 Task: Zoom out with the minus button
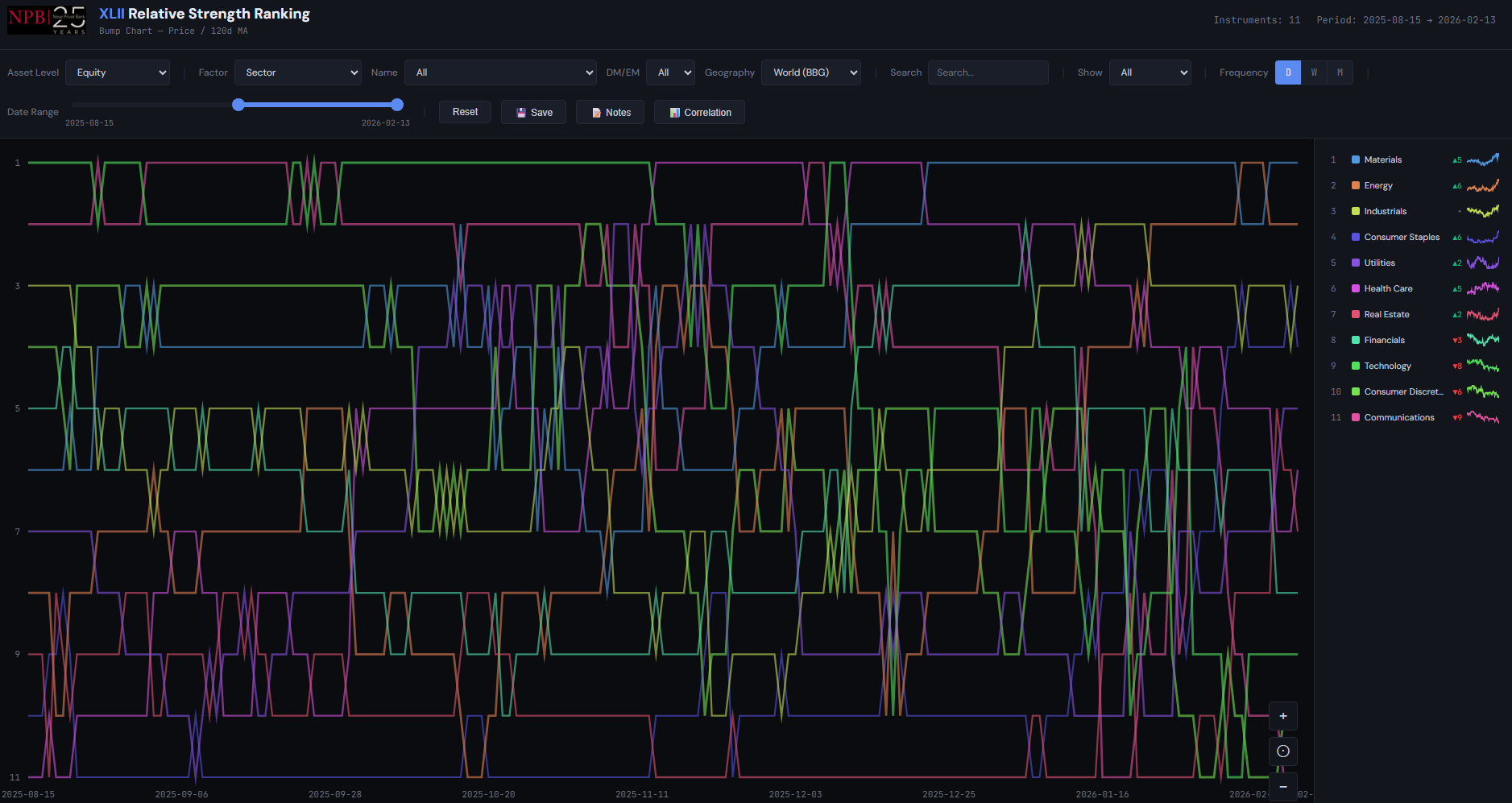[x=1283, y=786]
